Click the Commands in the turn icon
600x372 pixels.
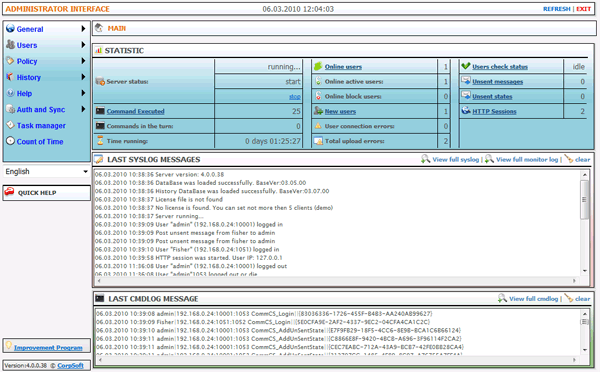point(100,126)
